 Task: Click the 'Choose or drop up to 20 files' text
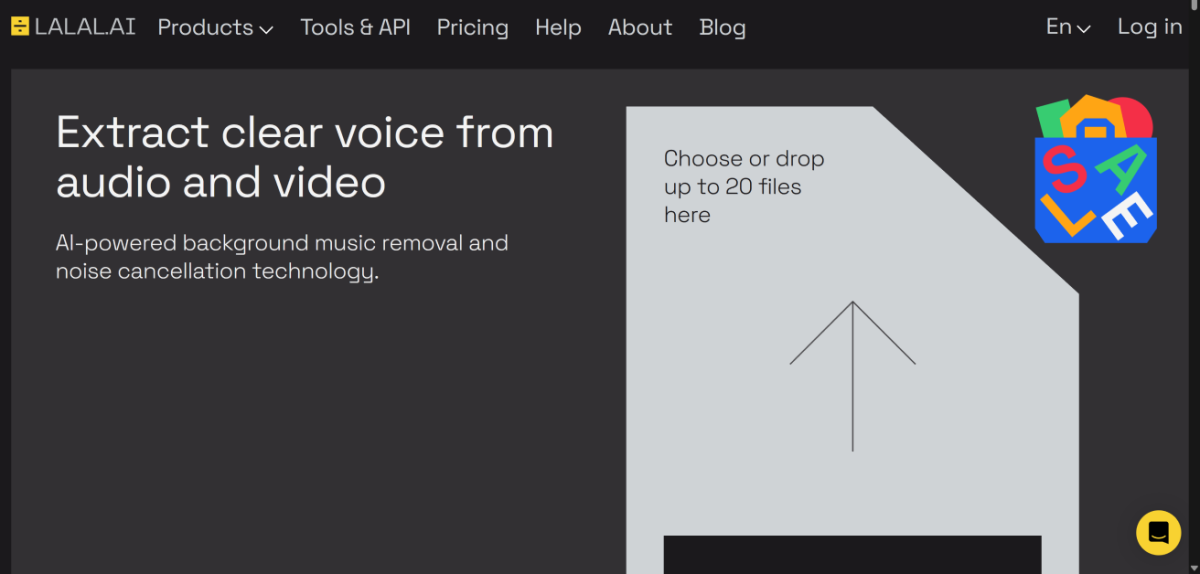tap(743, 186)
